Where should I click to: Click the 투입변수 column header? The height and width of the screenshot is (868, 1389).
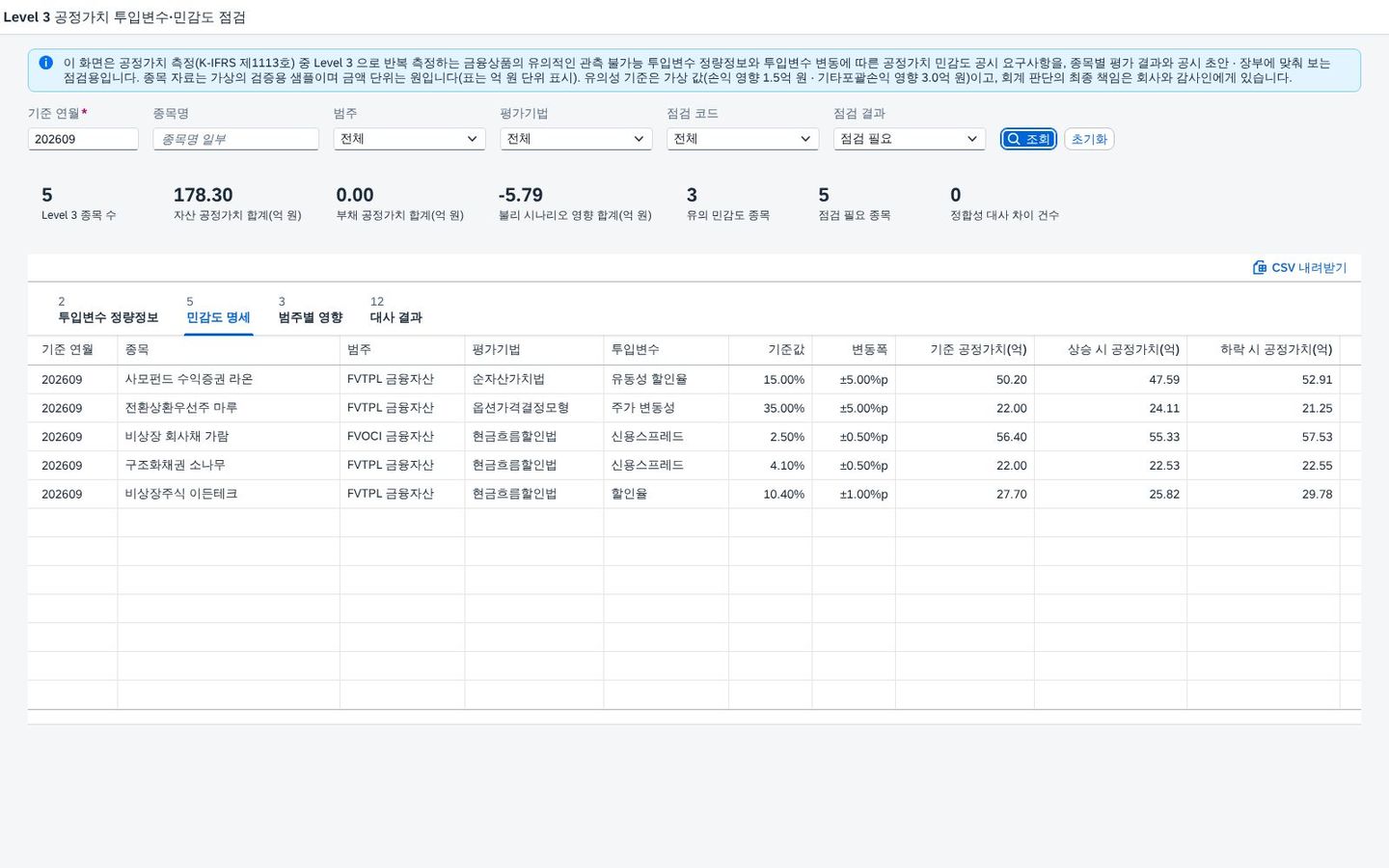point(667,350)
